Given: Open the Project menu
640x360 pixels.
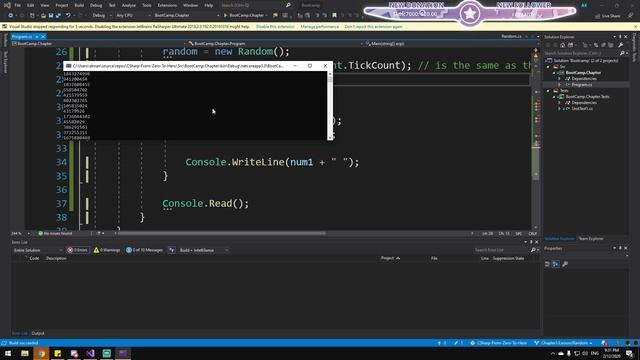Looking at the screenshot, I should point(62,5).
